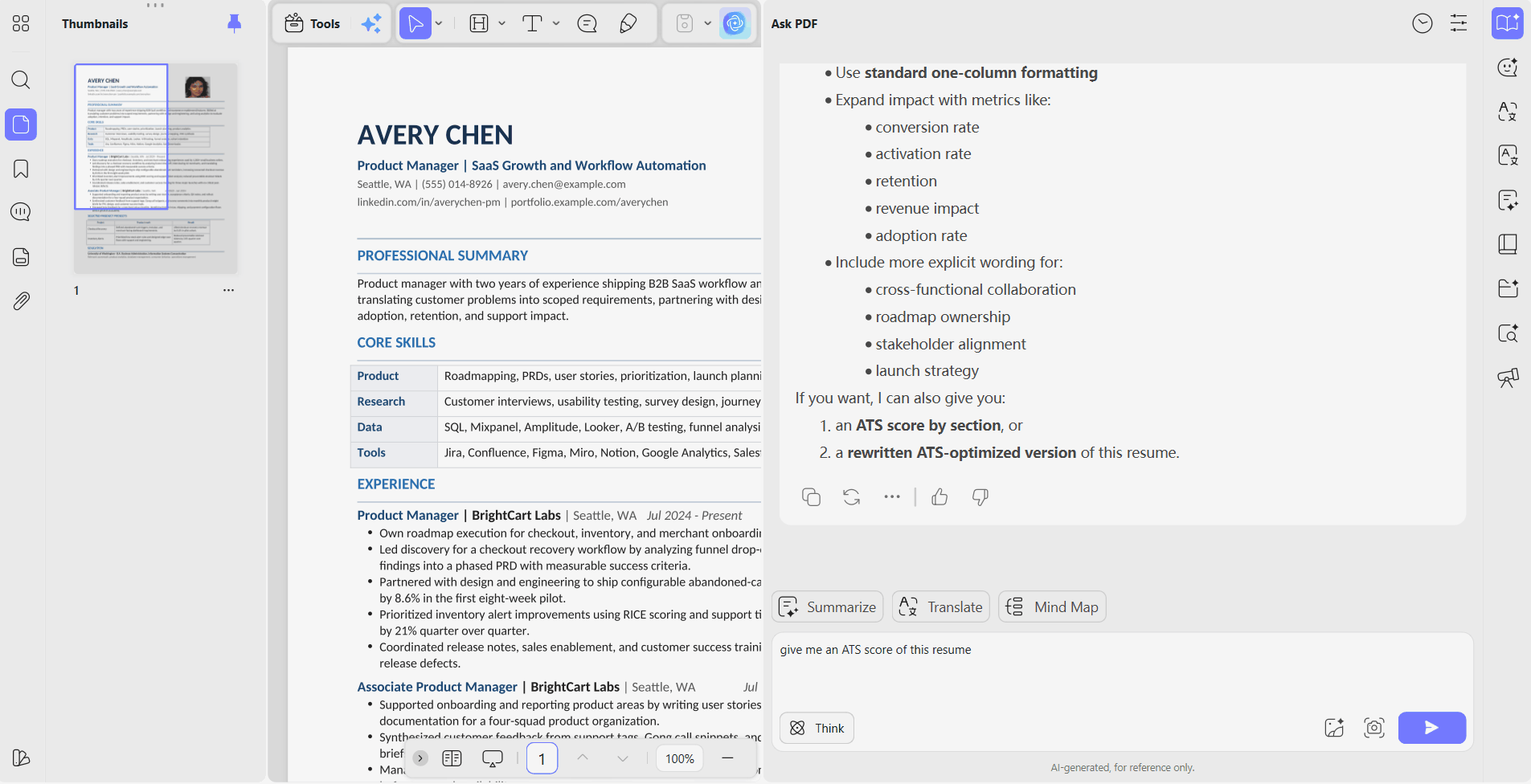Pin the Thumbnails panel

click(x=234, y=23)
